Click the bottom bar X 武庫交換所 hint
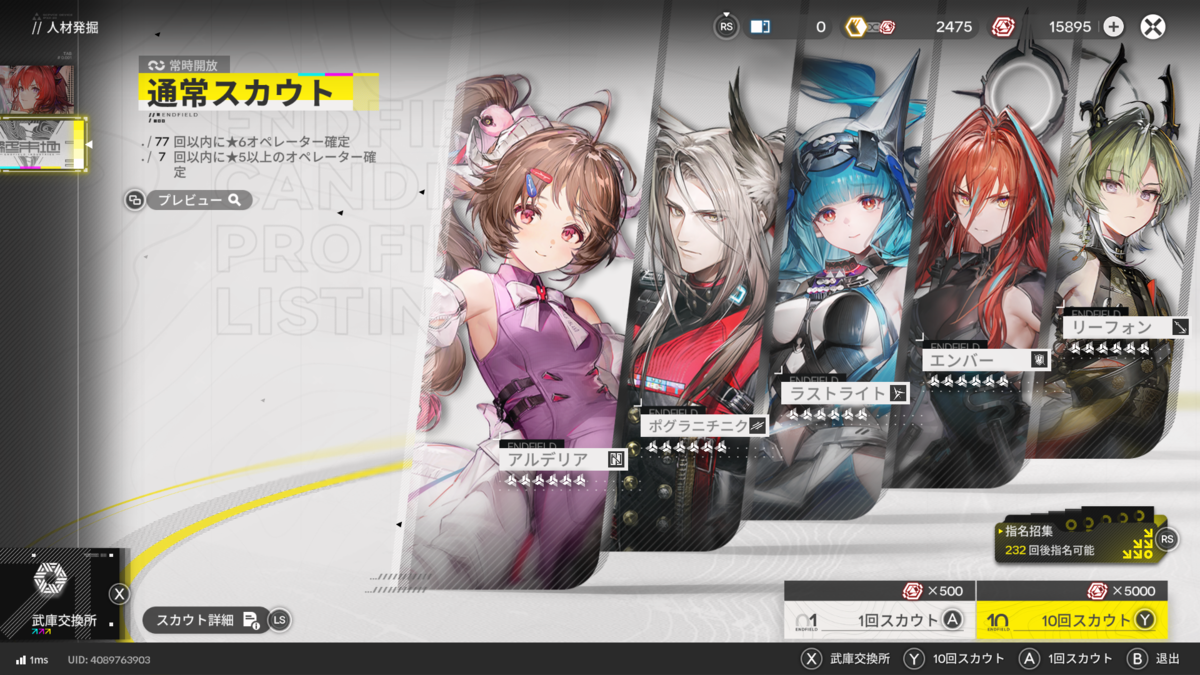The image size is (1200, 675). (x=845, y=659)
